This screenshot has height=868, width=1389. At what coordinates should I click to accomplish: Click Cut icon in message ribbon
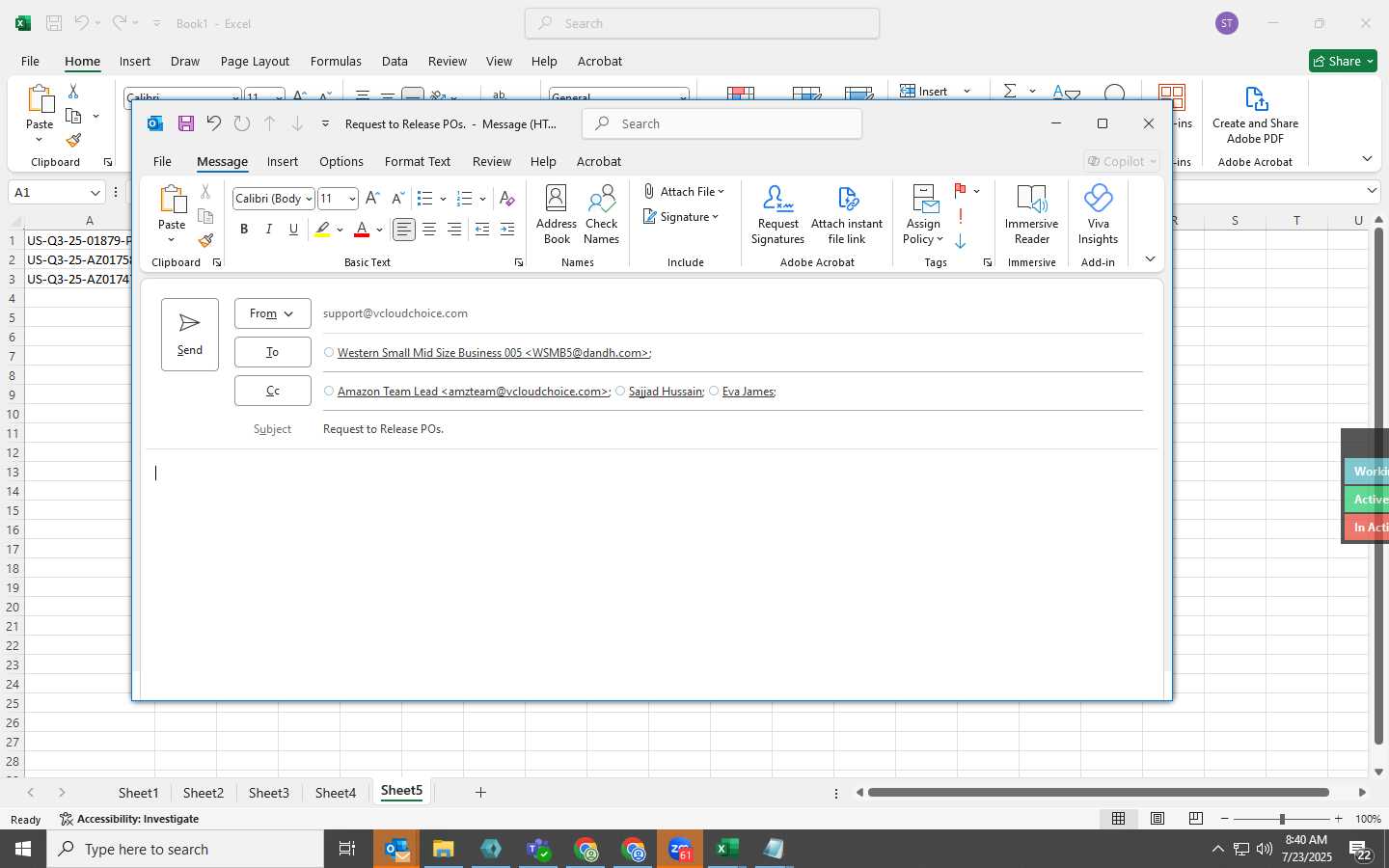pyautogui.click(x=205, y=192)
